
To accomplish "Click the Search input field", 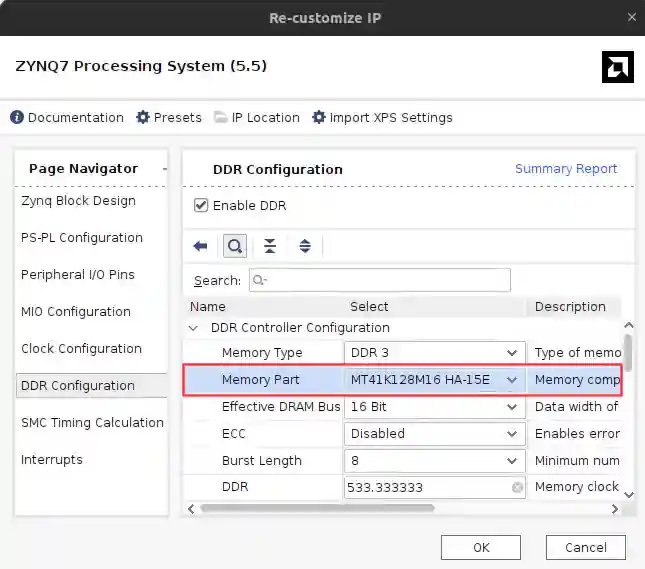I will (380, 280).
